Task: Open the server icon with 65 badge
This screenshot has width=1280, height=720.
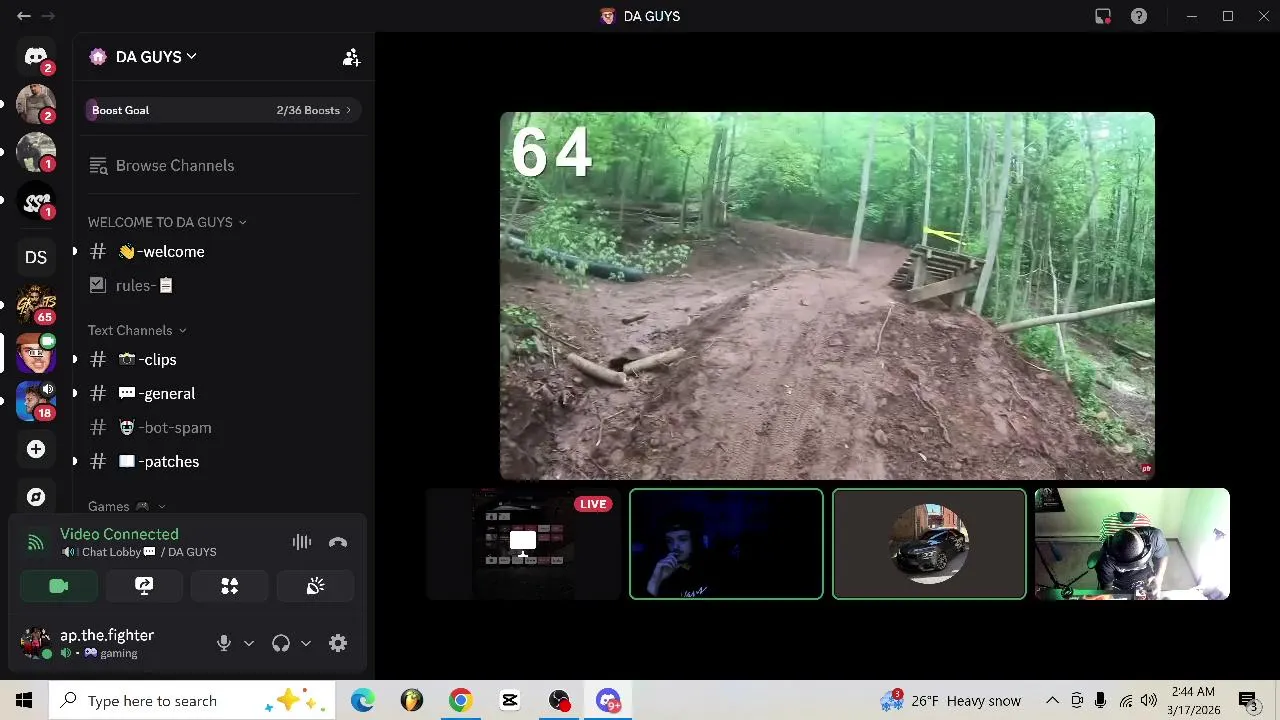Action: coord(36,304)
